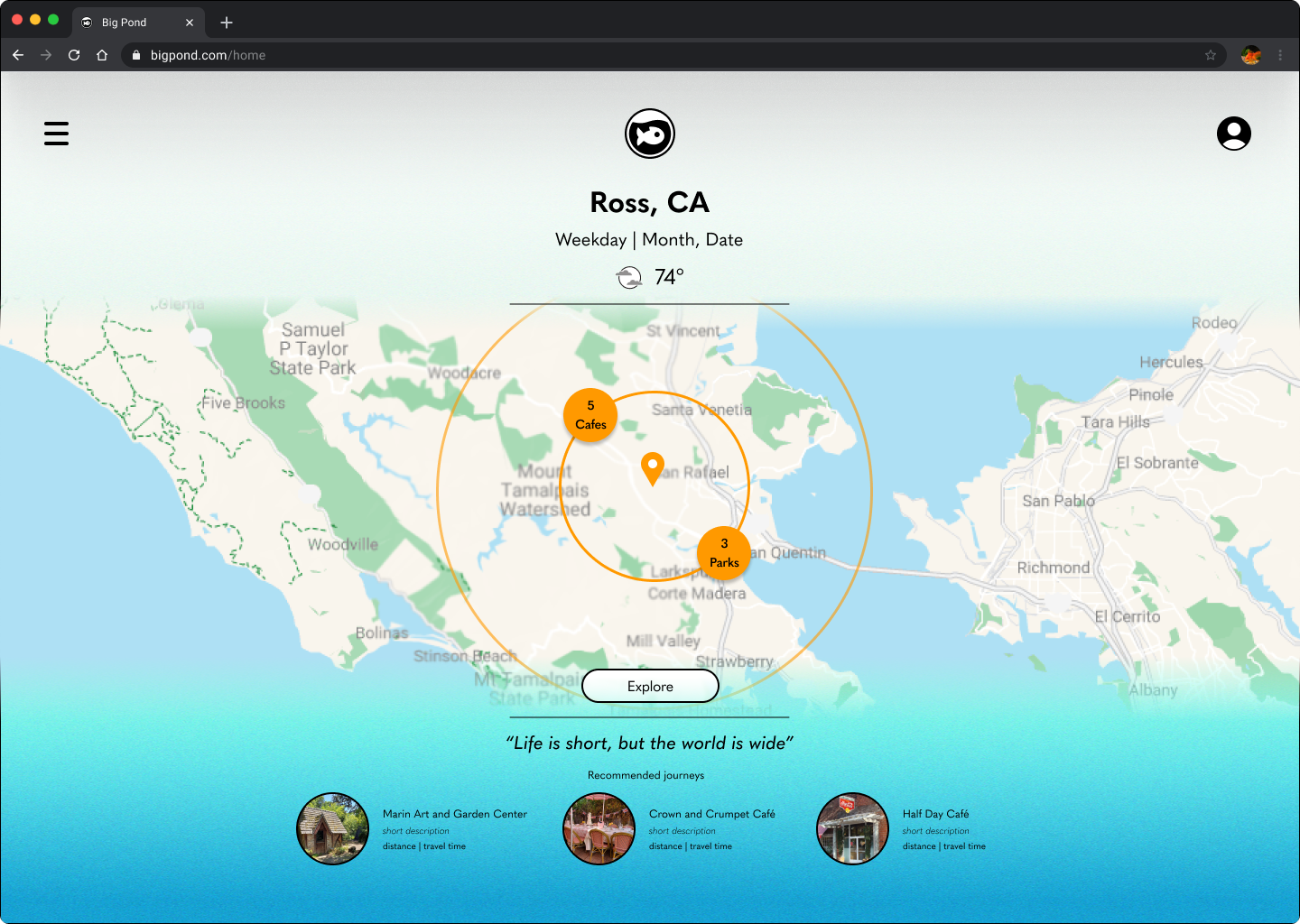Click Hercules label on the map
The width and height of the screenshot is (1300, 924).
(x=1171, y=363)
